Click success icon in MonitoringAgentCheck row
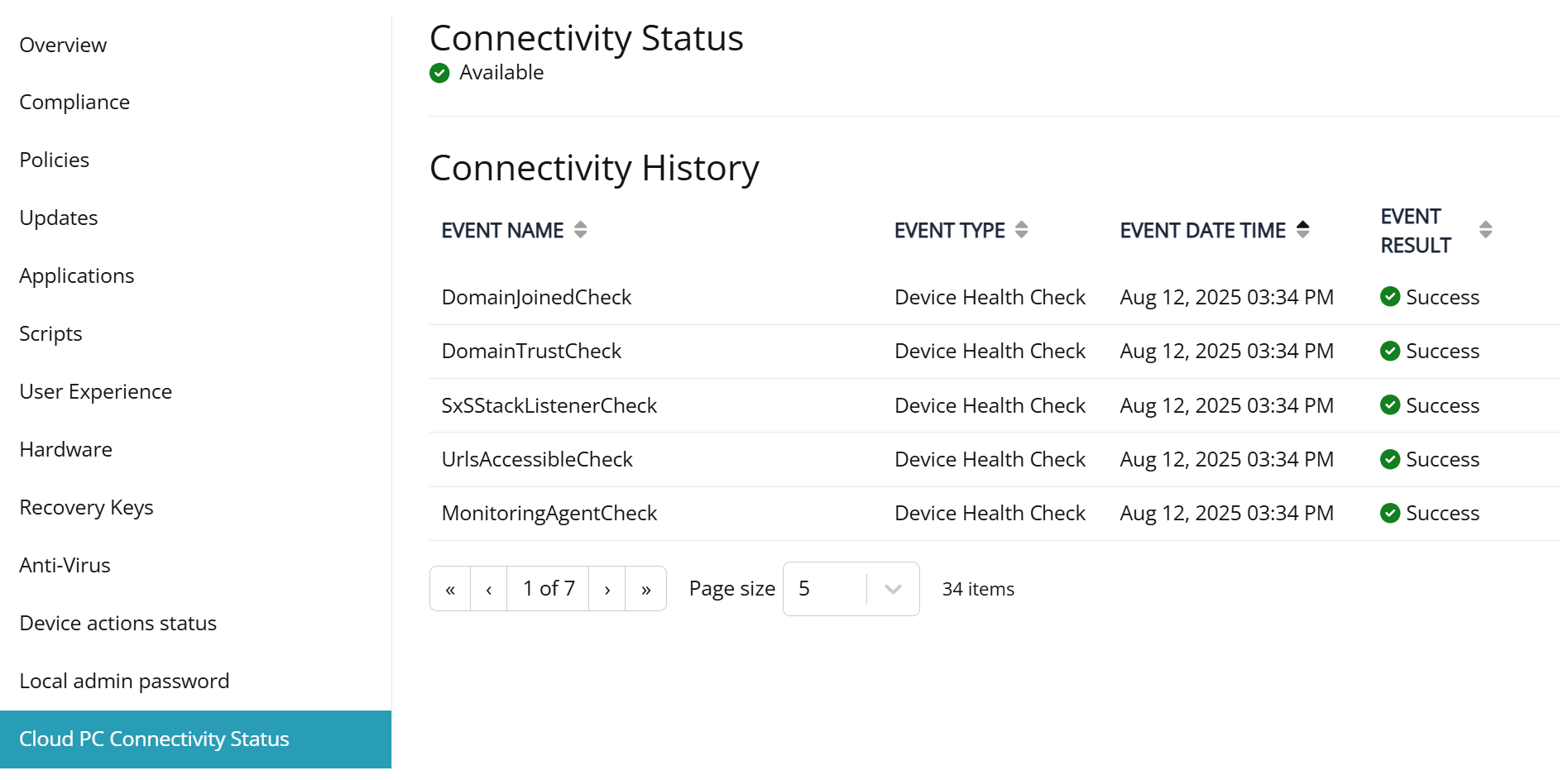This screenshot has width=1568, height=780. point(1390,514)
